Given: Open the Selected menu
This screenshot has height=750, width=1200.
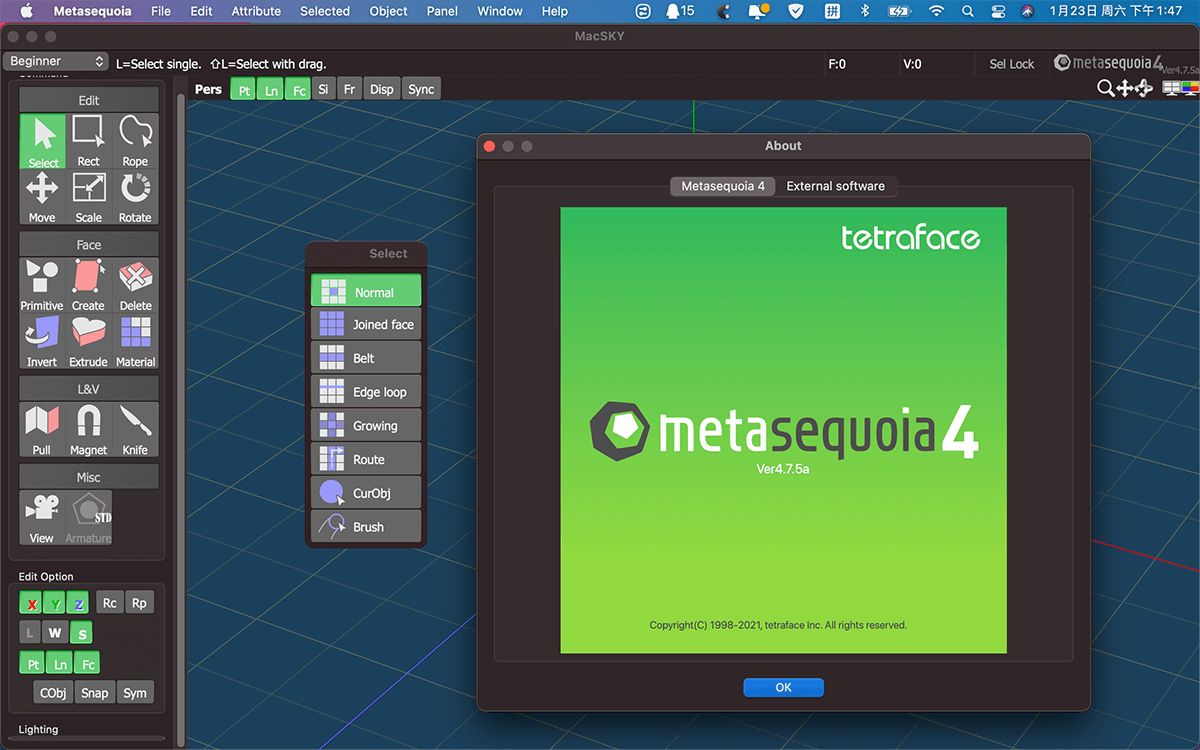Looking at the screenshot, I should click(325, 11).
